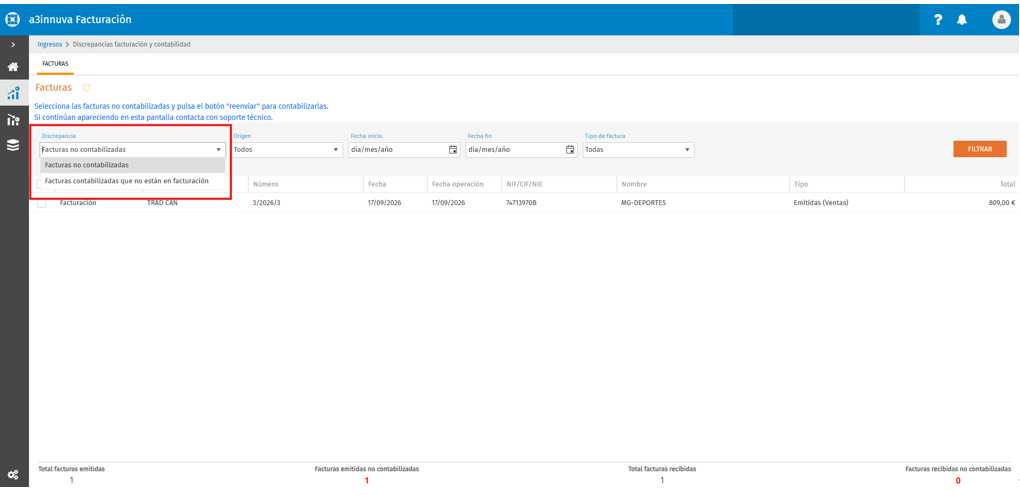Open the help question mark icon
The height and width of the screenshot is (495, 1020).
(x=937, y=20)
